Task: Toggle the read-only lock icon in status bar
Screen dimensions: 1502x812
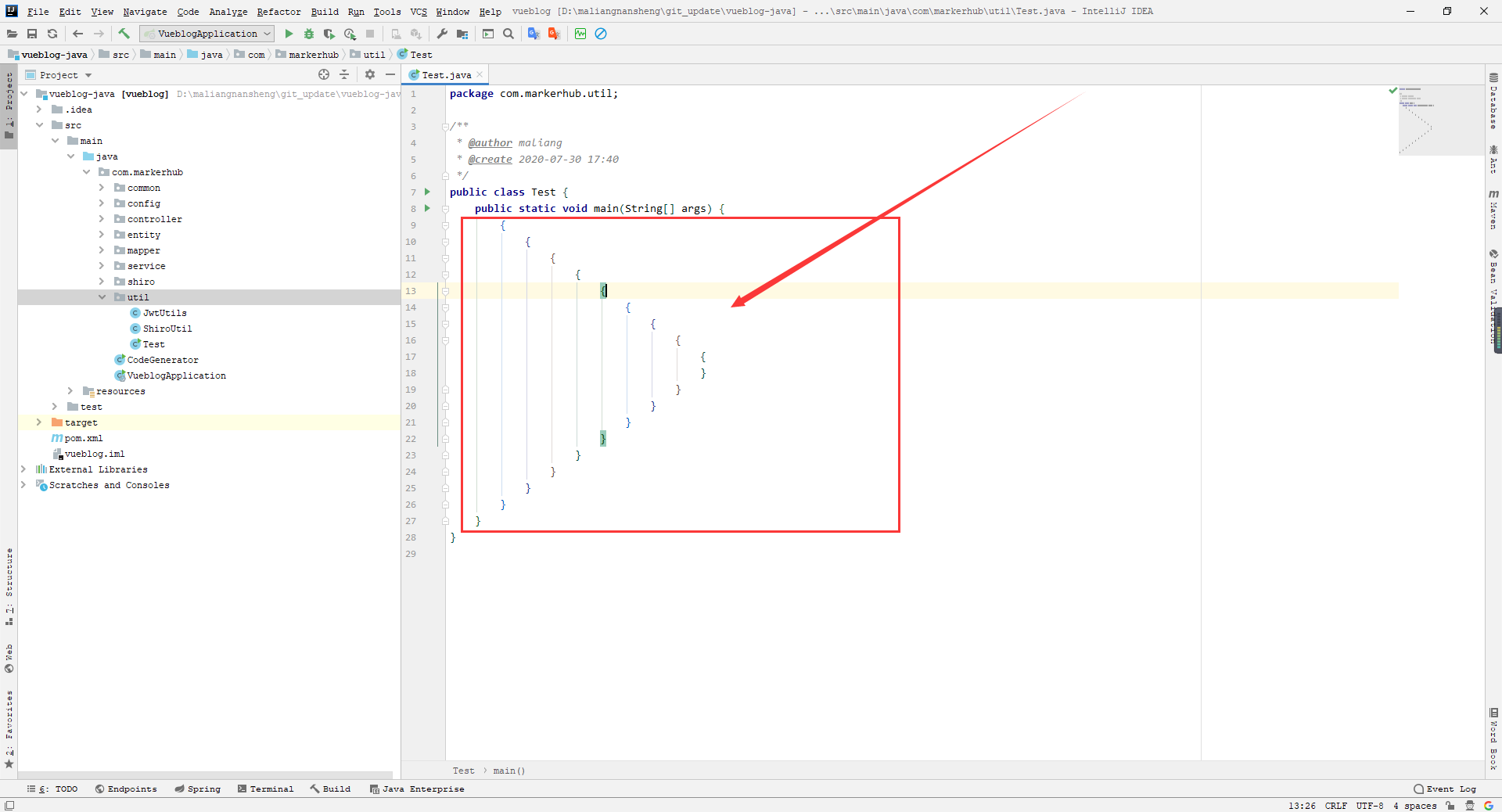Action: tap(1450, 805)
